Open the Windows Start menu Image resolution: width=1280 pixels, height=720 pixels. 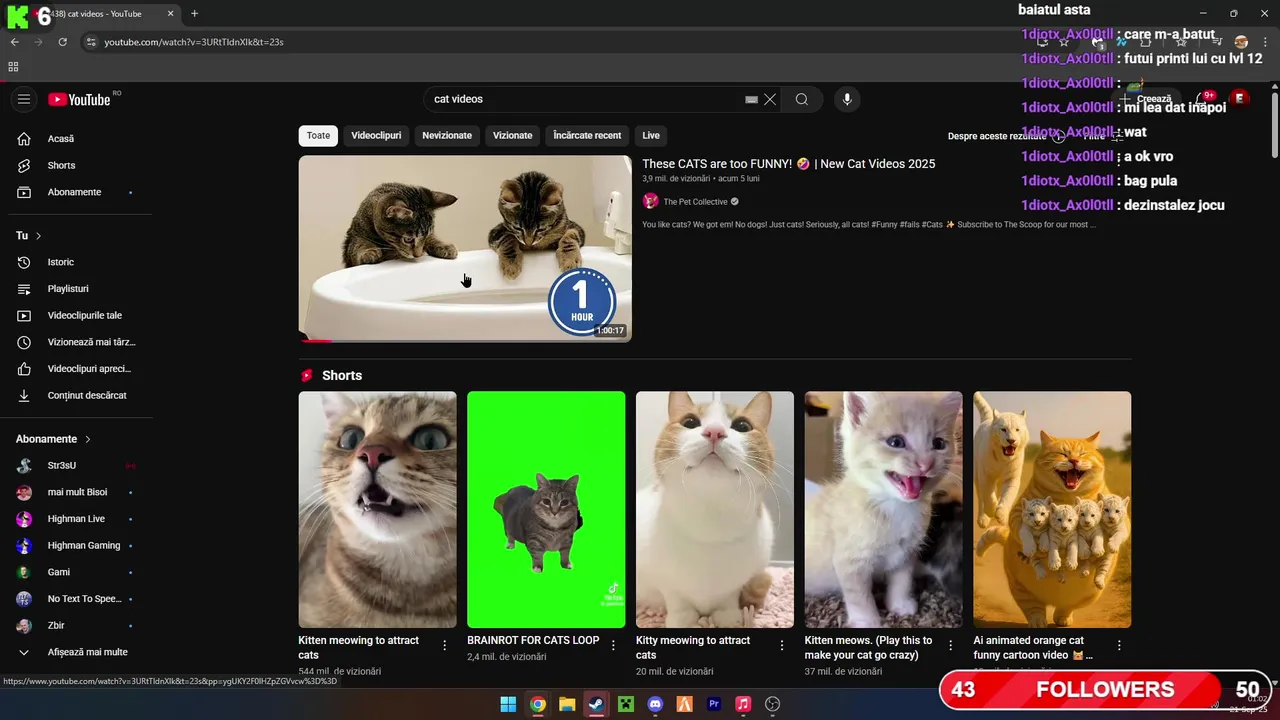[x=508, y=704]
